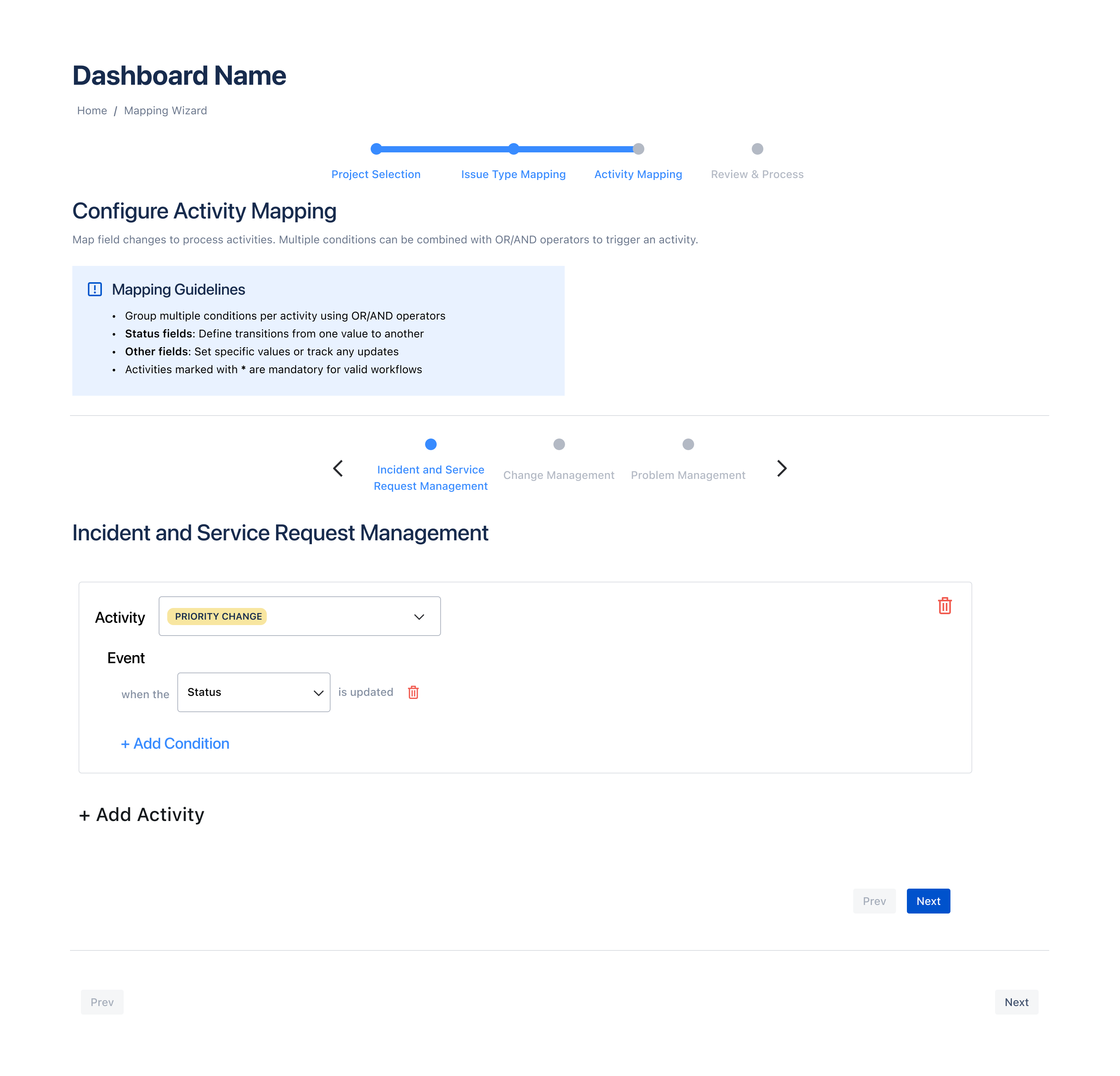Click the Project Selection step dot
Screen dimensions: 1120x1076
(376, 149)
